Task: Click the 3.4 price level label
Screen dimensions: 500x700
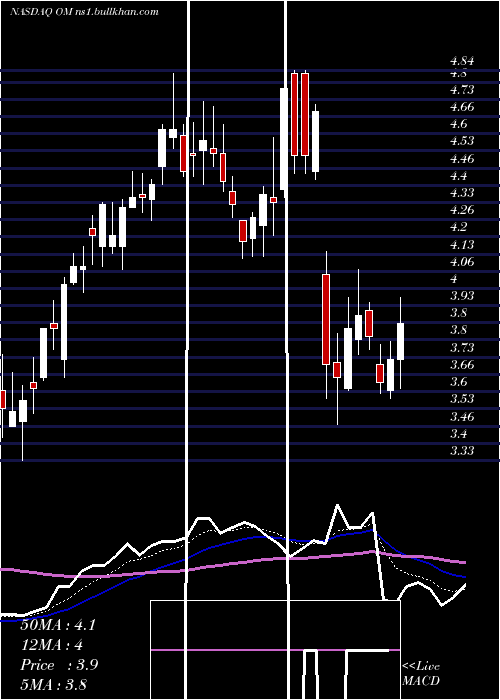Action: tap(458, 434)
